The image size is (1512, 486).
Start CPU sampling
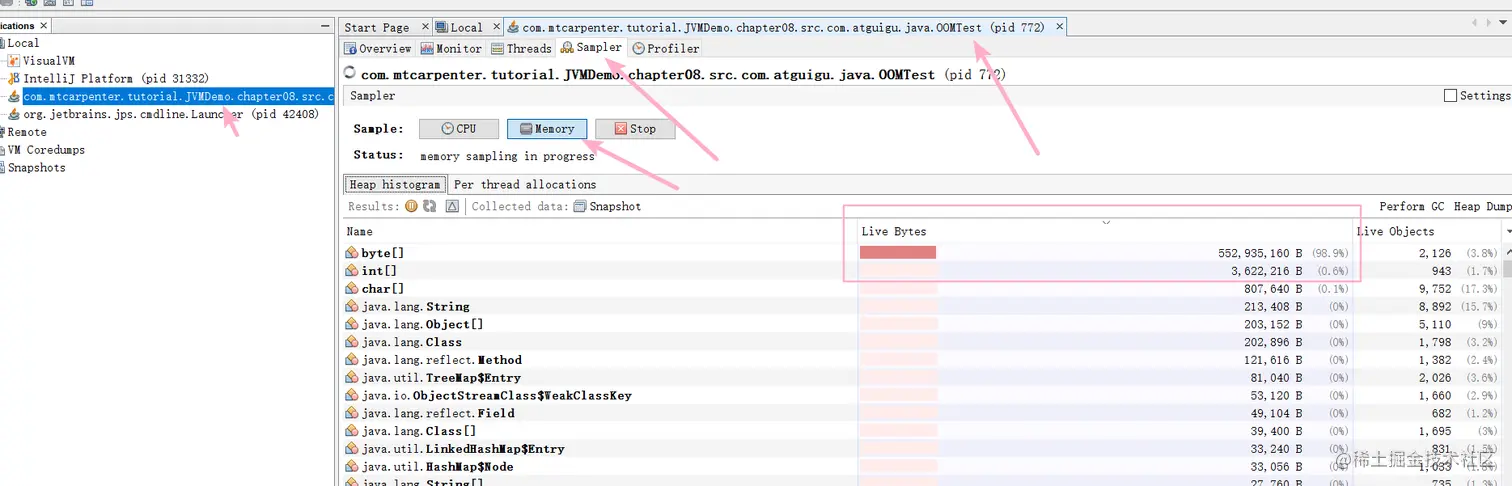pos(458,129)
